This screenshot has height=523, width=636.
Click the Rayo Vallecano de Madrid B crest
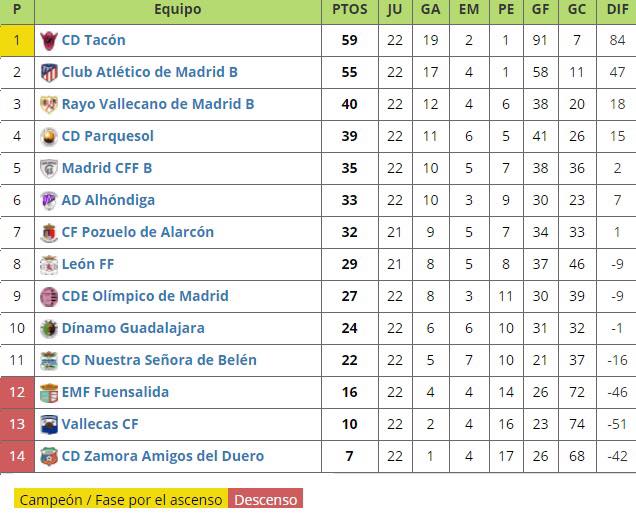click(x=48, y=105)
